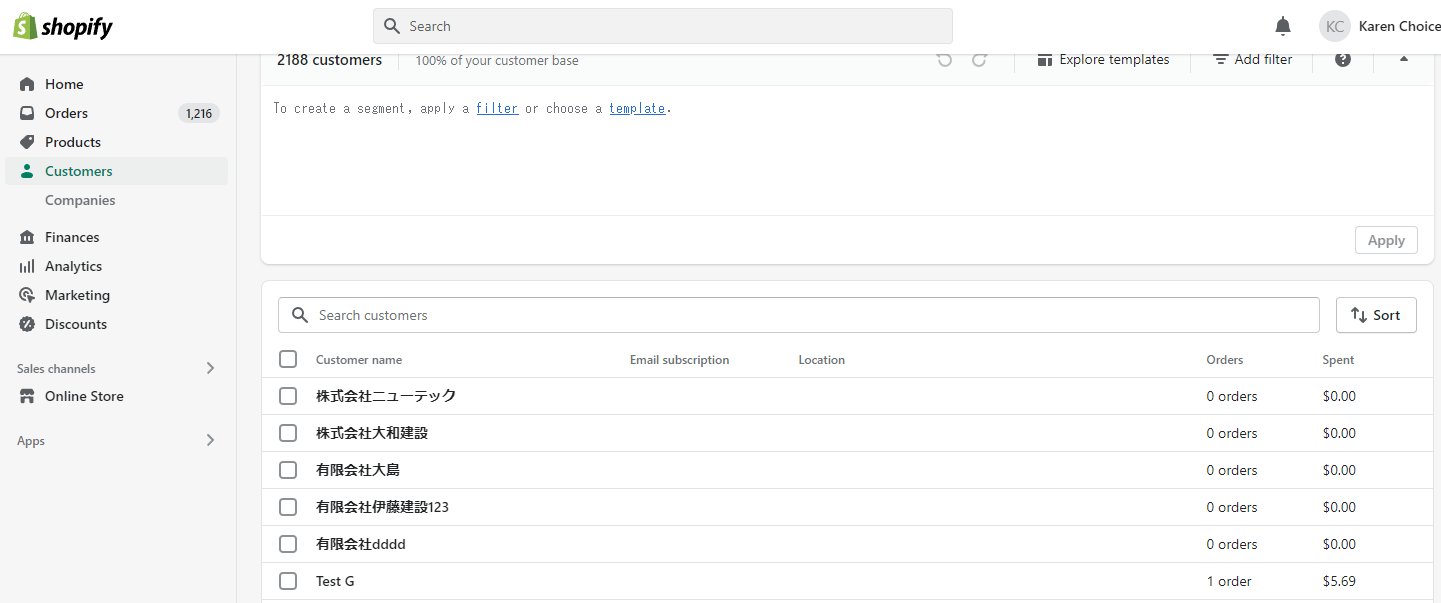Open the Add filter menu
The image size is (1441, 603).
[x=1253, y=60]
